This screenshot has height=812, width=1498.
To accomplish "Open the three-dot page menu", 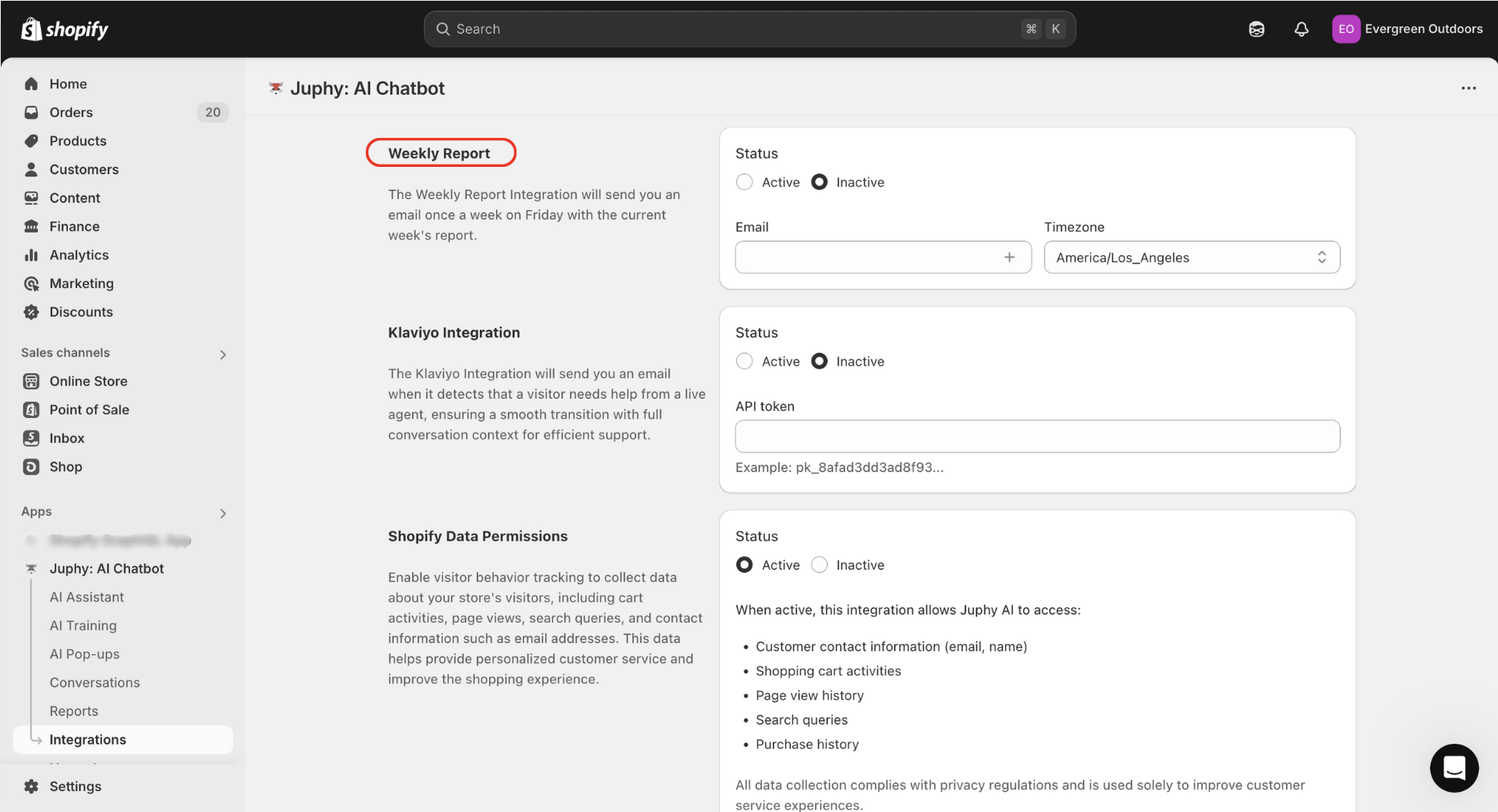I will (1468, 88).
